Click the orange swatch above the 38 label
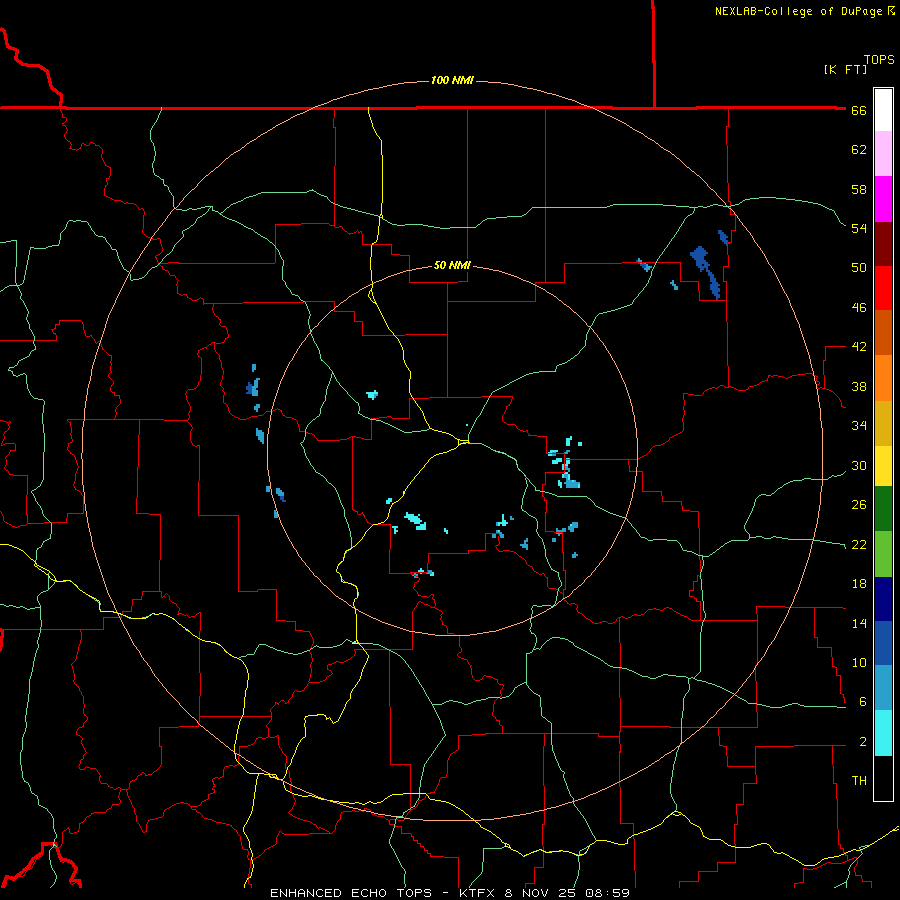Screen dimensions: 900x900 [x=883, y=378]
